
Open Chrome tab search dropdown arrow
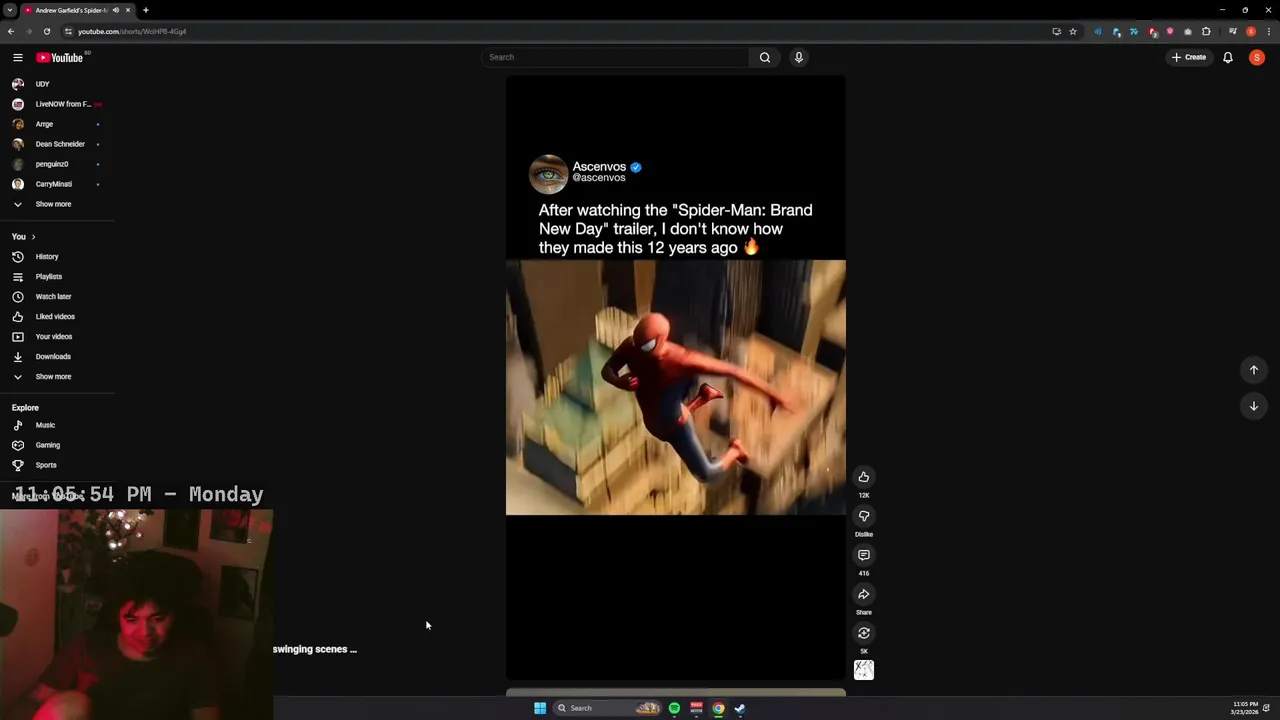(x=9, y=10)
